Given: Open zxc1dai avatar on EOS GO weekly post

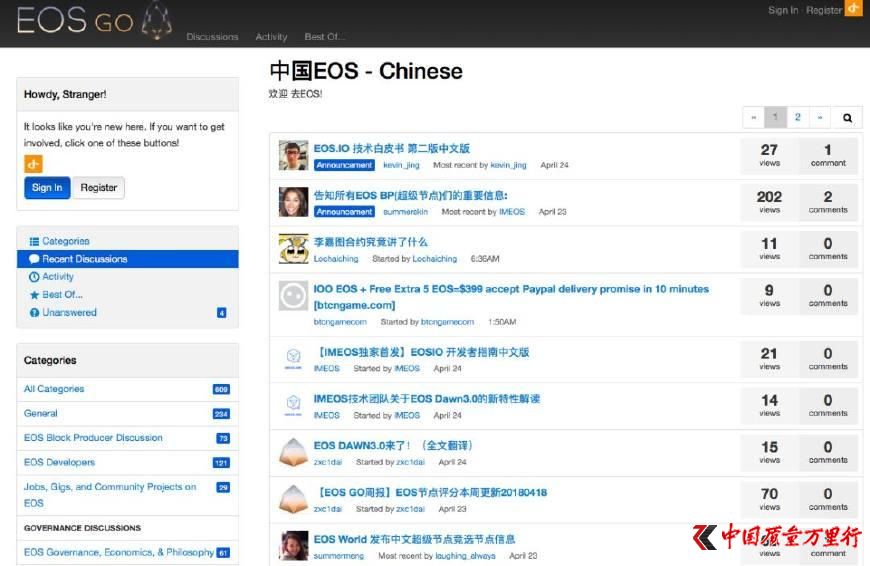Looking at the screenshot, I should point(294,499).
